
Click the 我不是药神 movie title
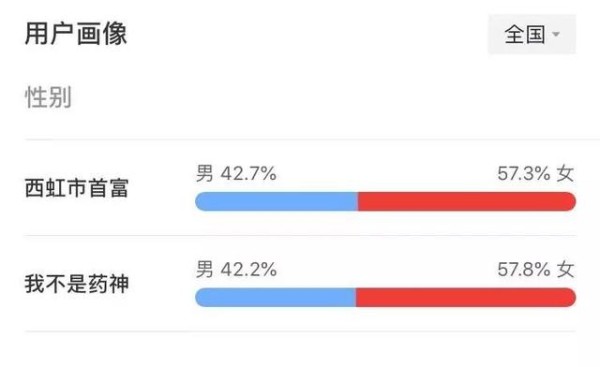tap(77, 284)
